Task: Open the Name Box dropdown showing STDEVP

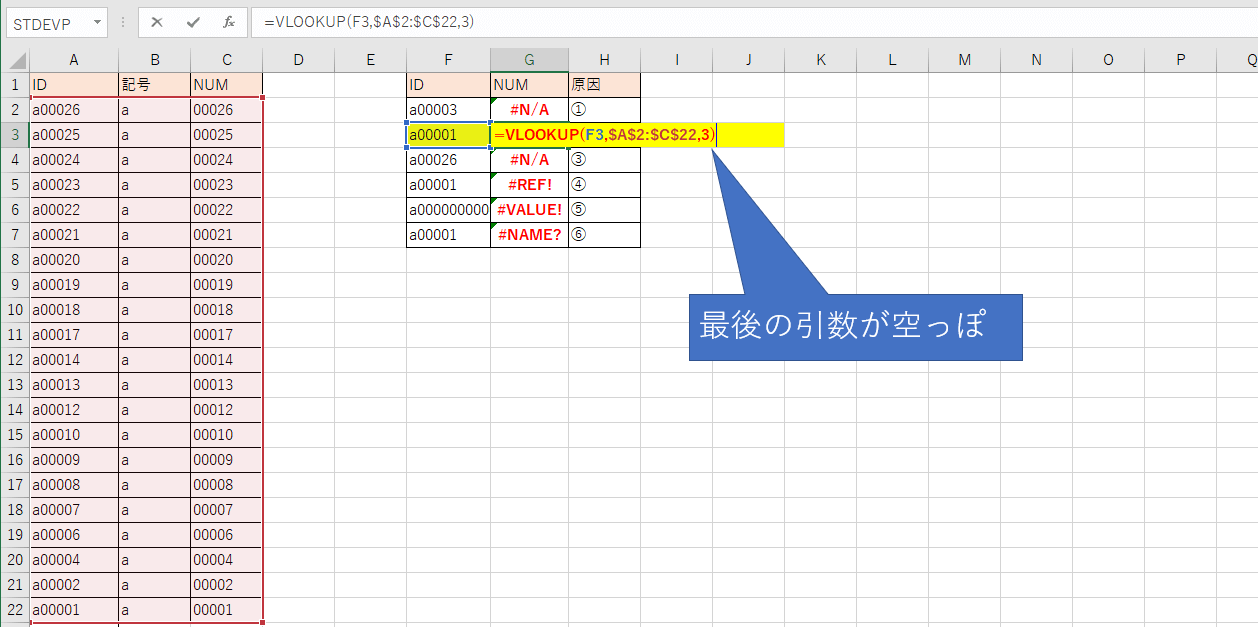Action: coord(95,22)
